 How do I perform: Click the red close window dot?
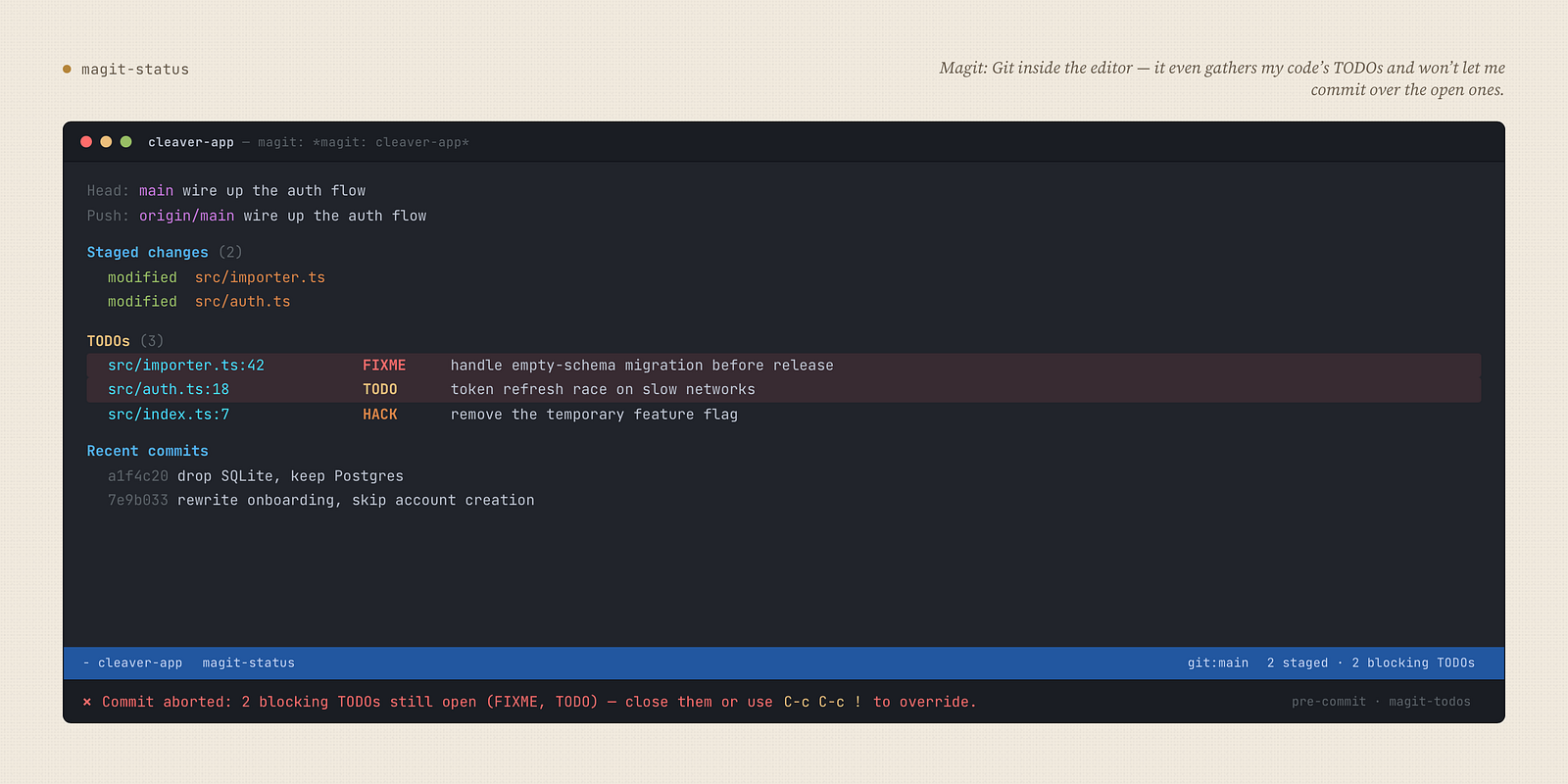(x=86, y=142)
